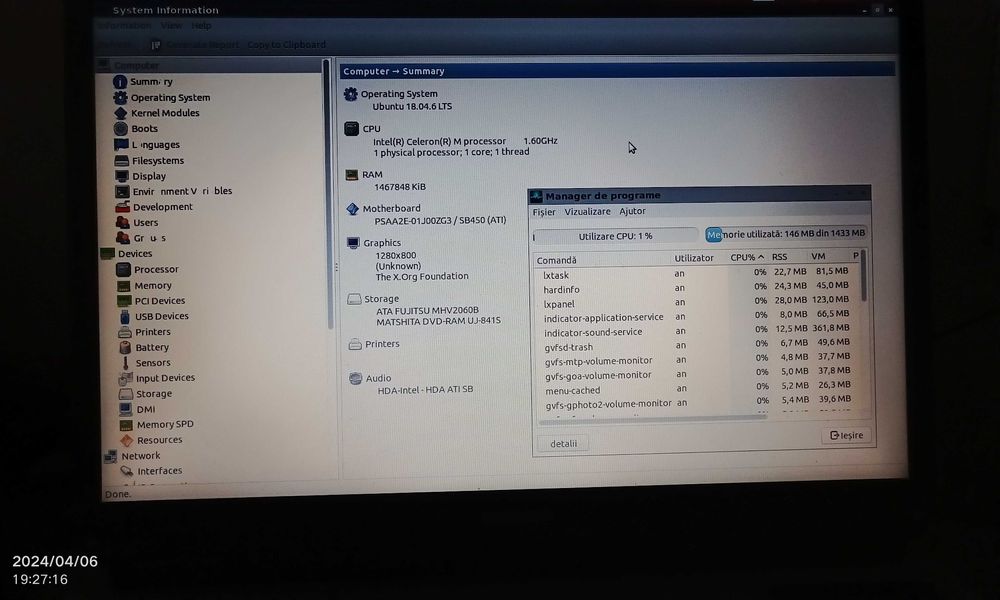Click the RAM icon in Summary pane
Image resolution: width=1000 pixels, height=600 pixels.
[x=351, y=175]
